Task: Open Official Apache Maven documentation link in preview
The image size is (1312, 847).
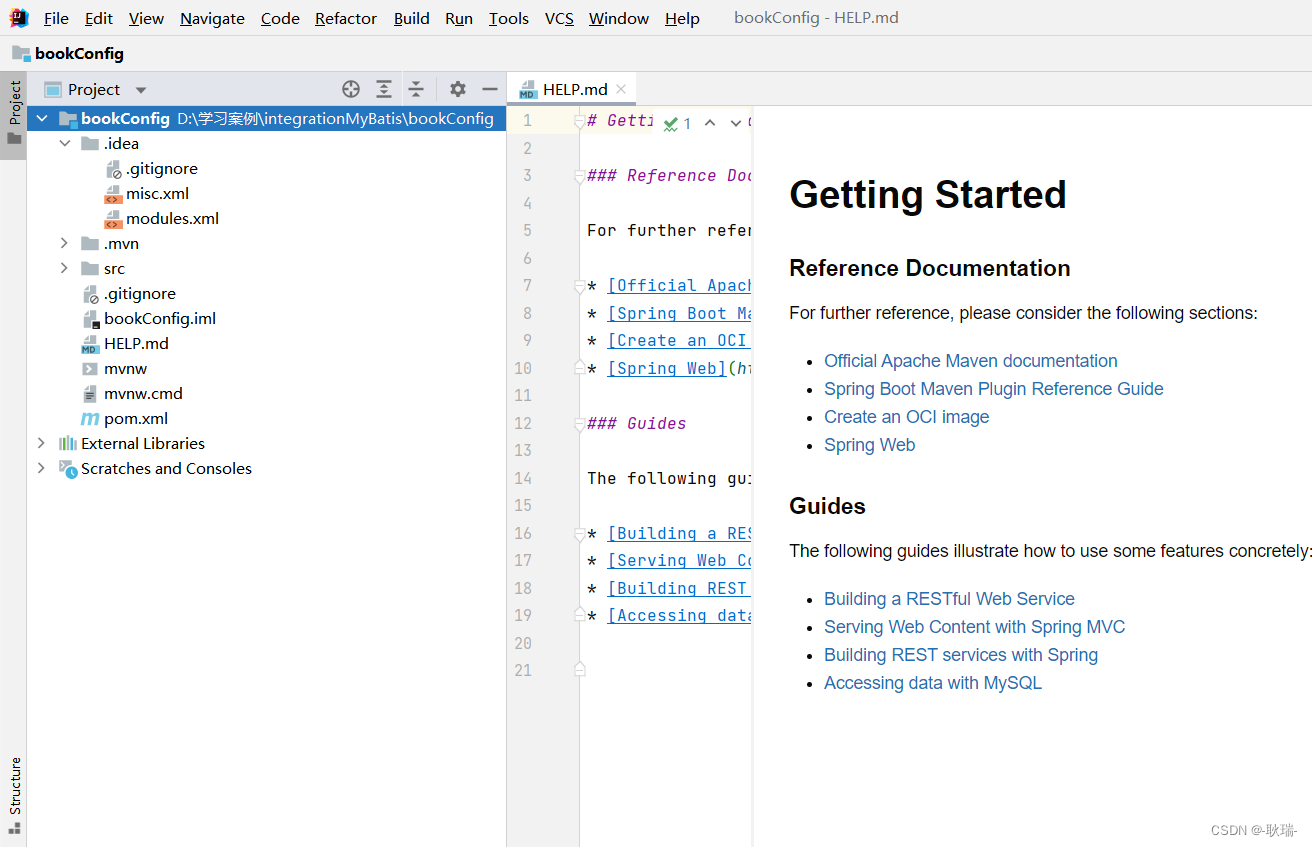Action: click(x=970, y=361)
